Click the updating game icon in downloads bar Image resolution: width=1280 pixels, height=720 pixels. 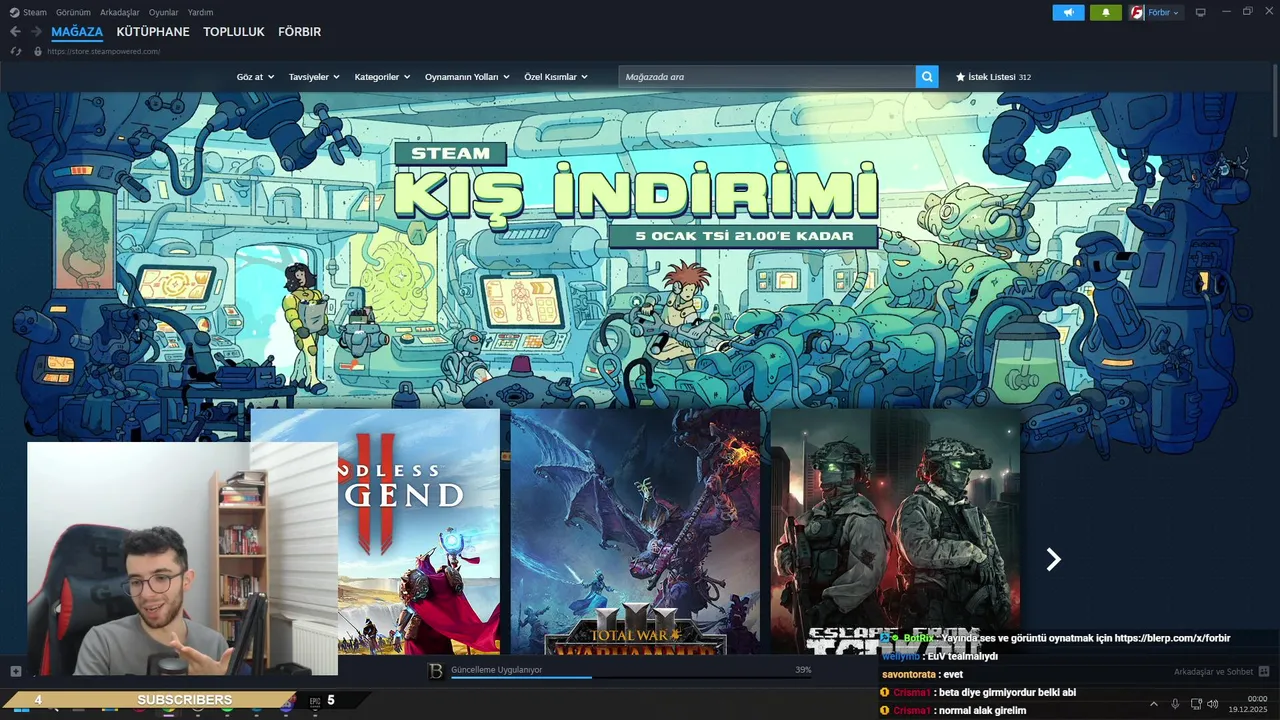pos(436,672)
